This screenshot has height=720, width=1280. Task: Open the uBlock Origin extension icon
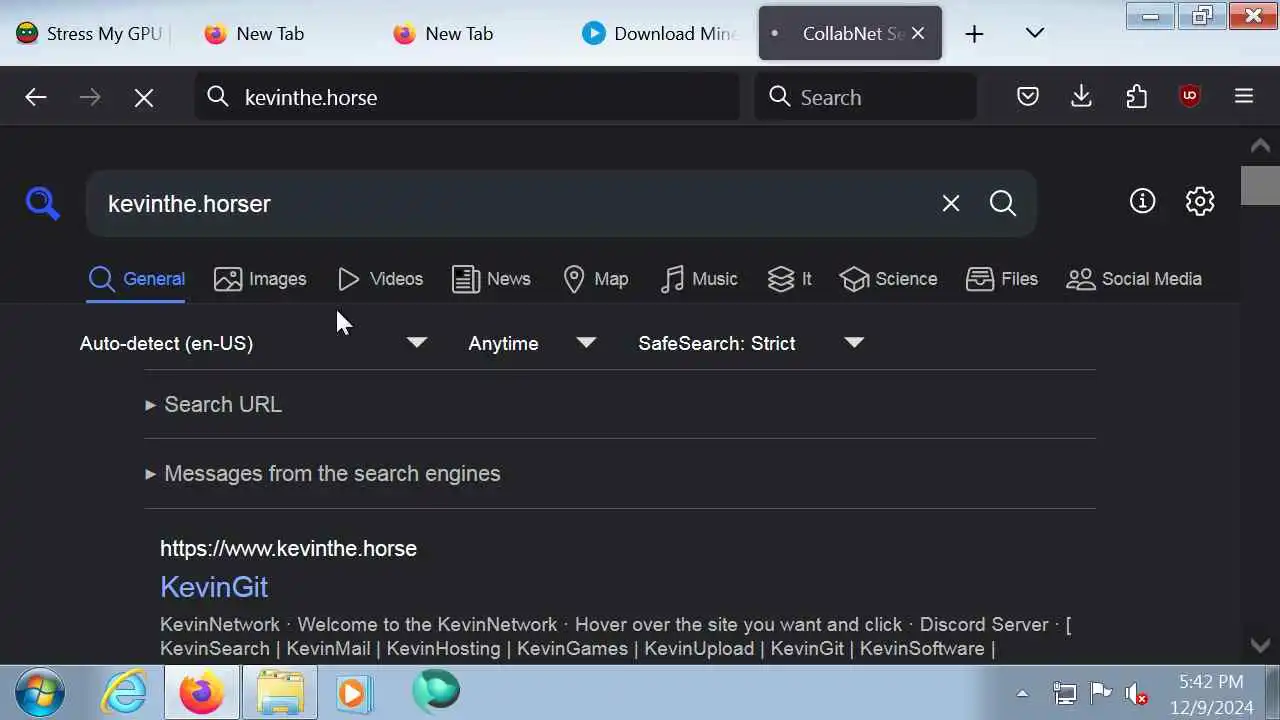(1189, 96)
